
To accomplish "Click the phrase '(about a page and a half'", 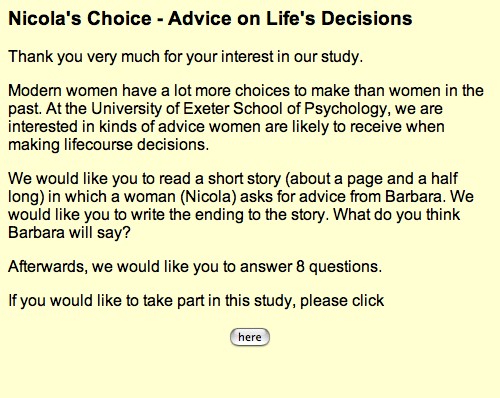I will pos(372,179).
